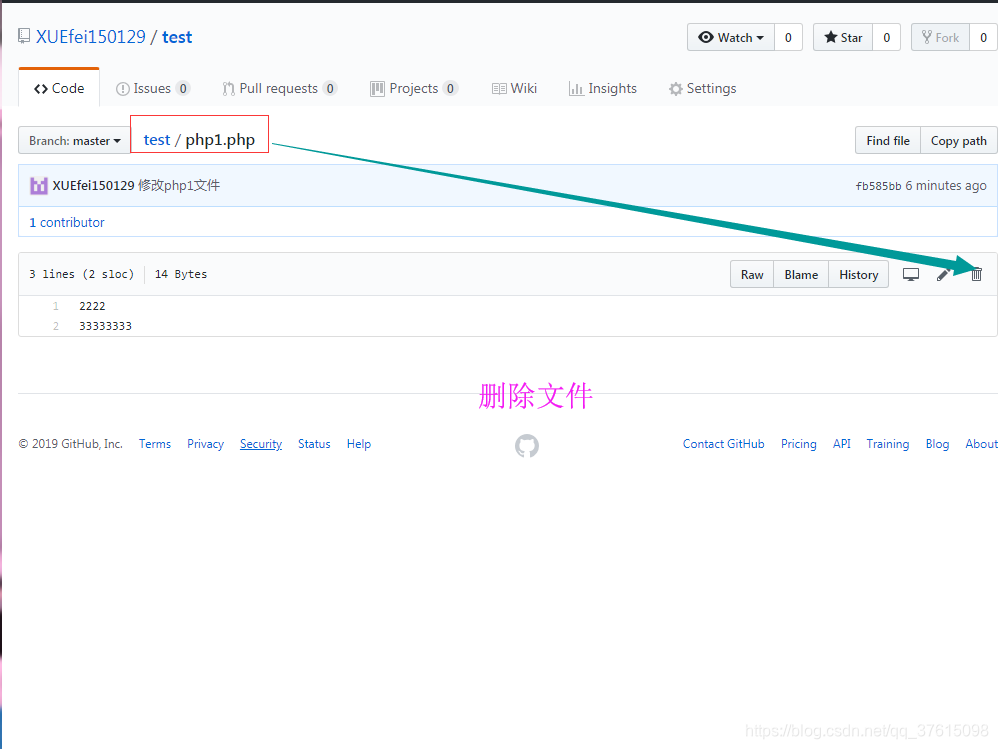Viewport: 998px width, 749px height.
Task: Click the 14 Bytes file size text
Action: pyautogui.click(x=181, y=274)
